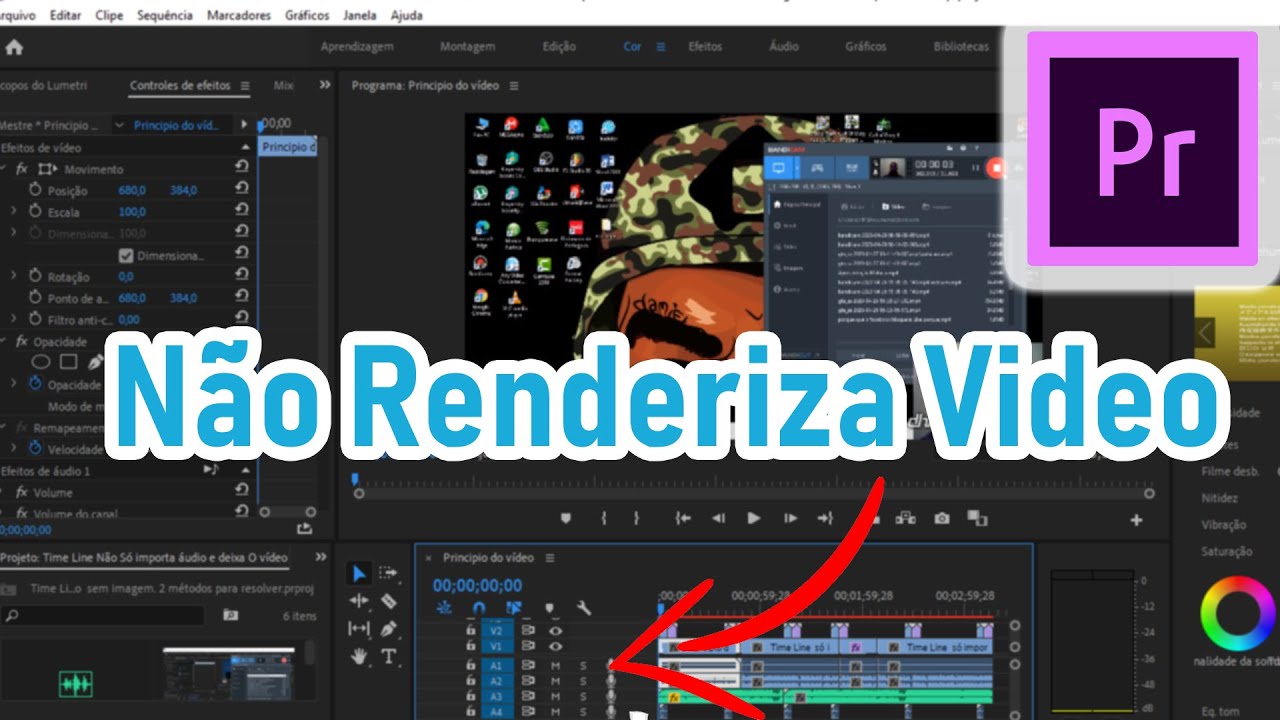Image resolution: width=1280 pixels, height=720 pixels.
Task: Step forward one frame
Action: click(790, 518)
